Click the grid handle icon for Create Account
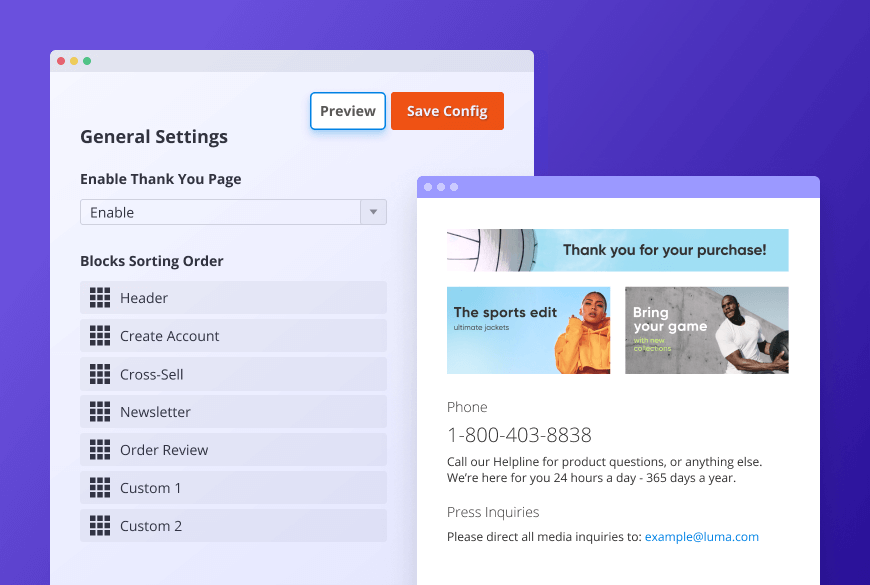Screen dimensions: 870x585 (x=100, y=336)
